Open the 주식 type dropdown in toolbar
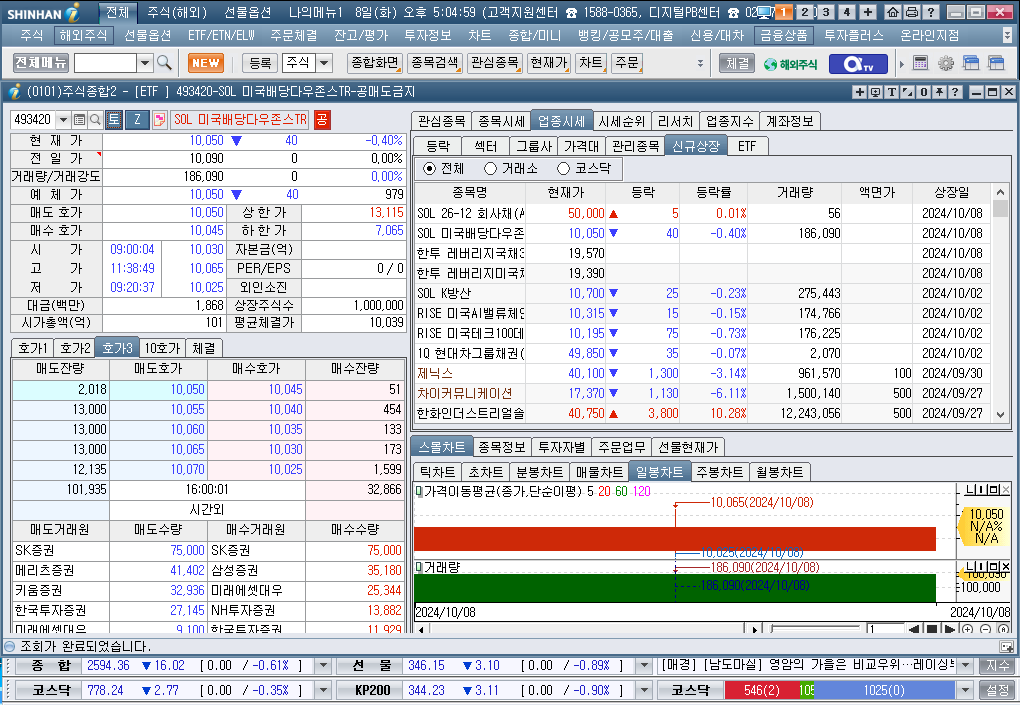The width and height of the screenshot is (1020, 705). (x=324, y=63)
